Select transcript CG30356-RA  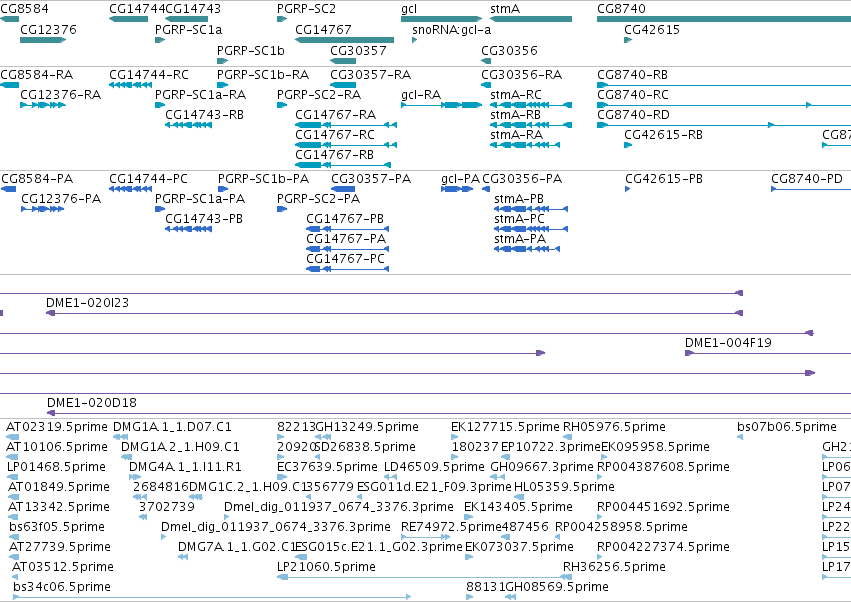pyautogui.click(x=522, y=74)
